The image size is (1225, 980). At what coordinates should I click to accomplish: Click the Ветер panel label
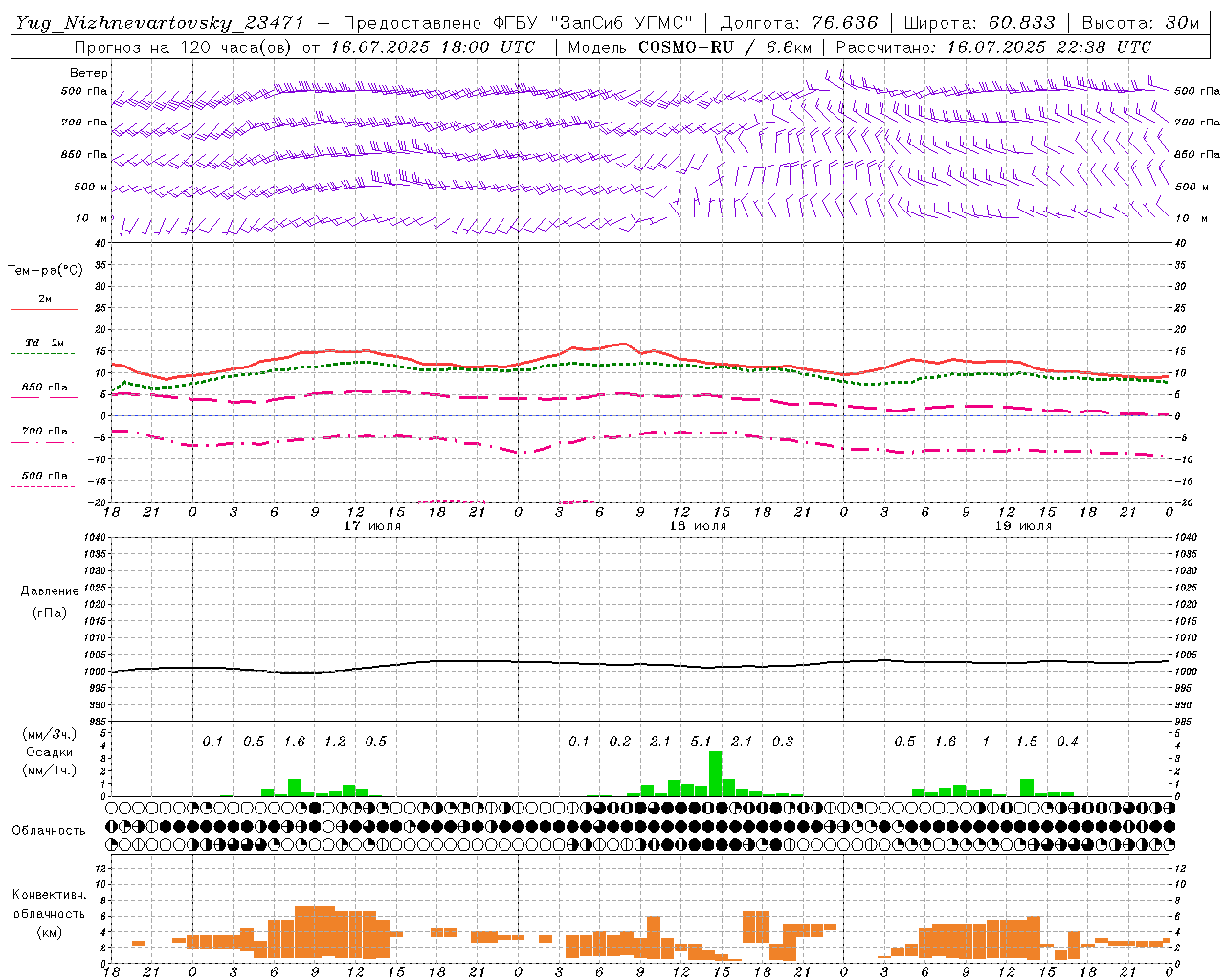(x=89, y=73)
